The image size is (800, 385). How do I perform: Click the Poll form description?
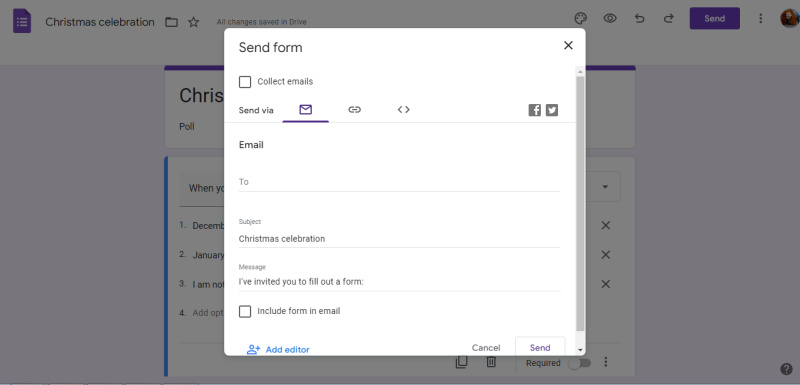(187, 126)
